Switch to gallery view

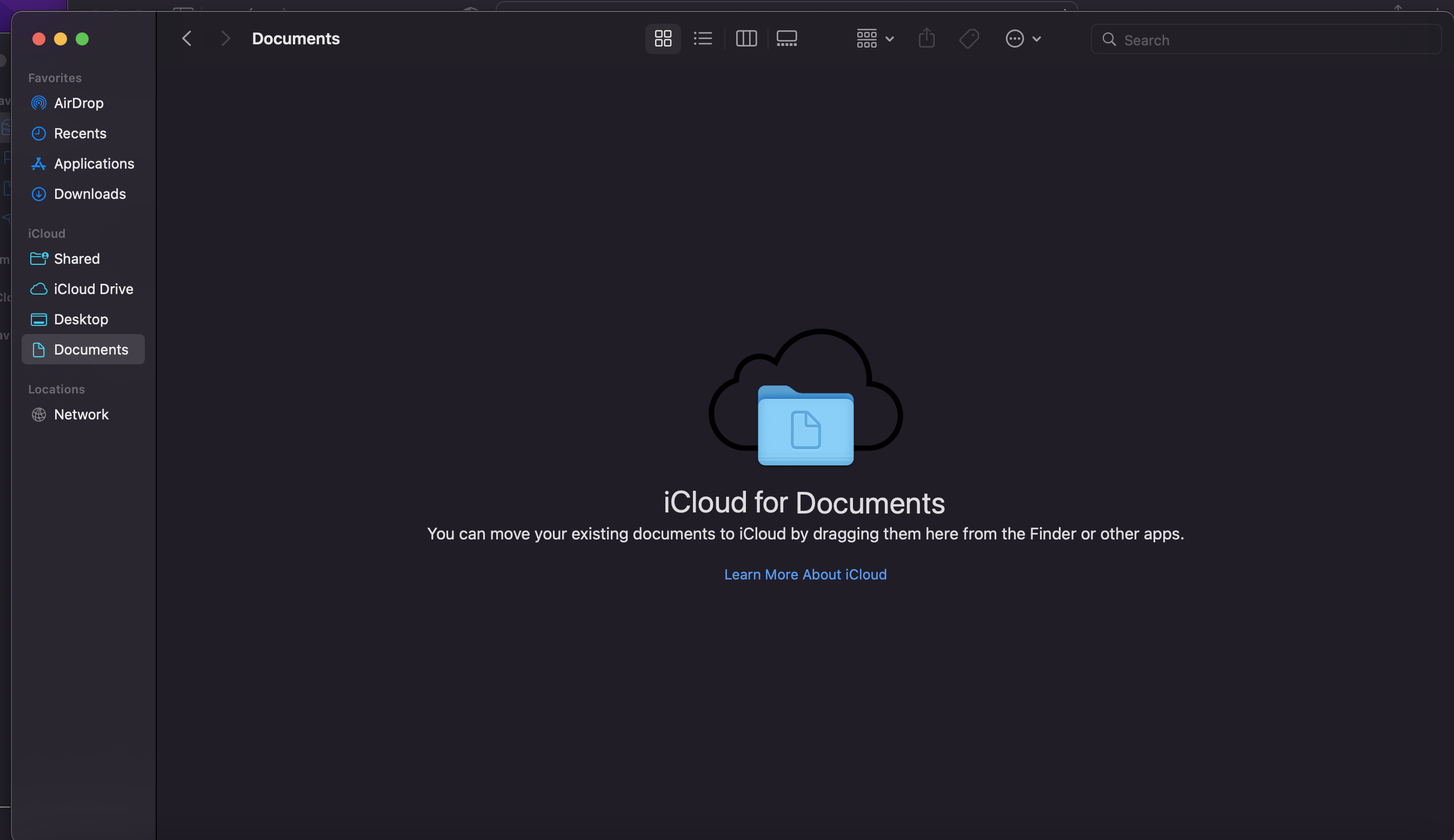coord(786,39)
